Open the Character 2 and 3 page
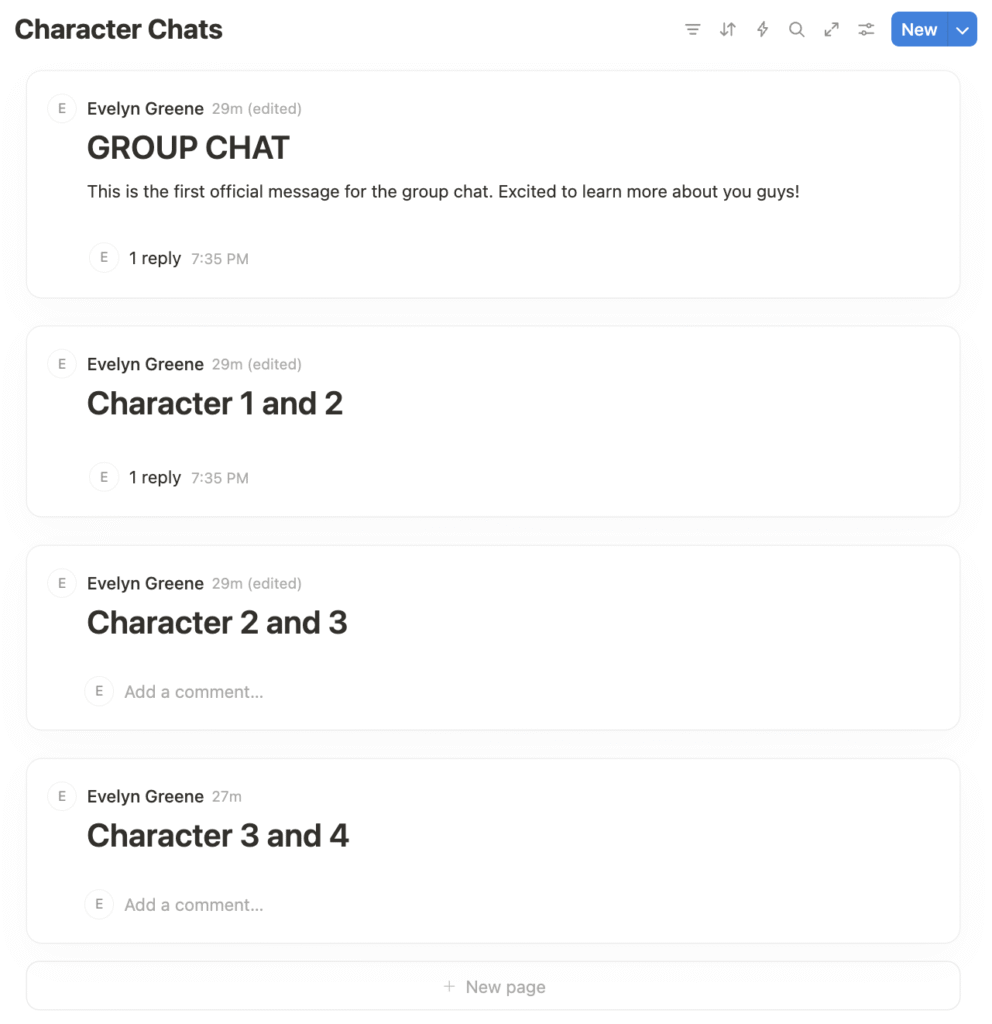 217,622
